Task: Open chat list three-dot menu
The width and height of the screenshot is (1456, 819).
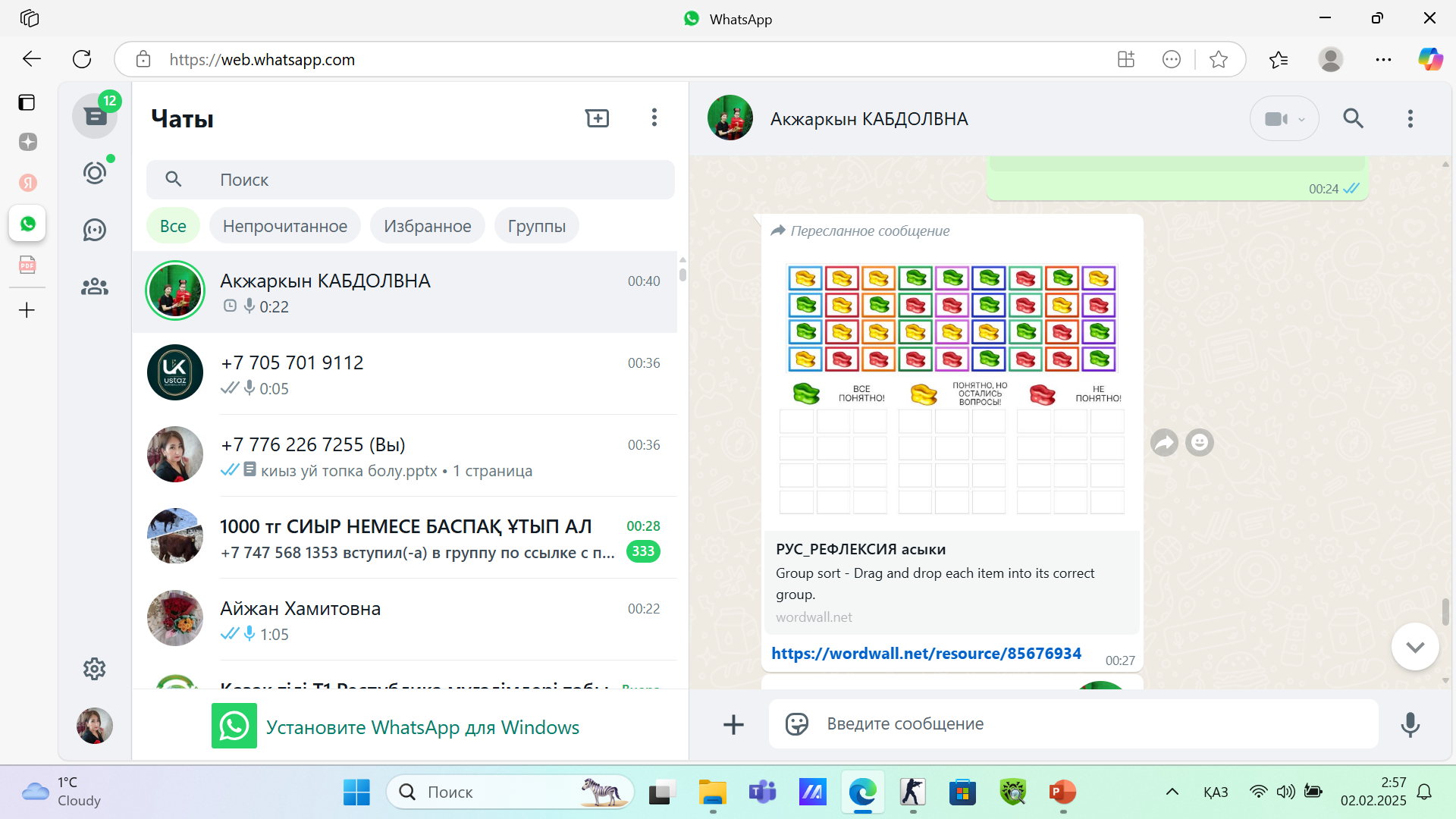Action: tap(654, 118)
